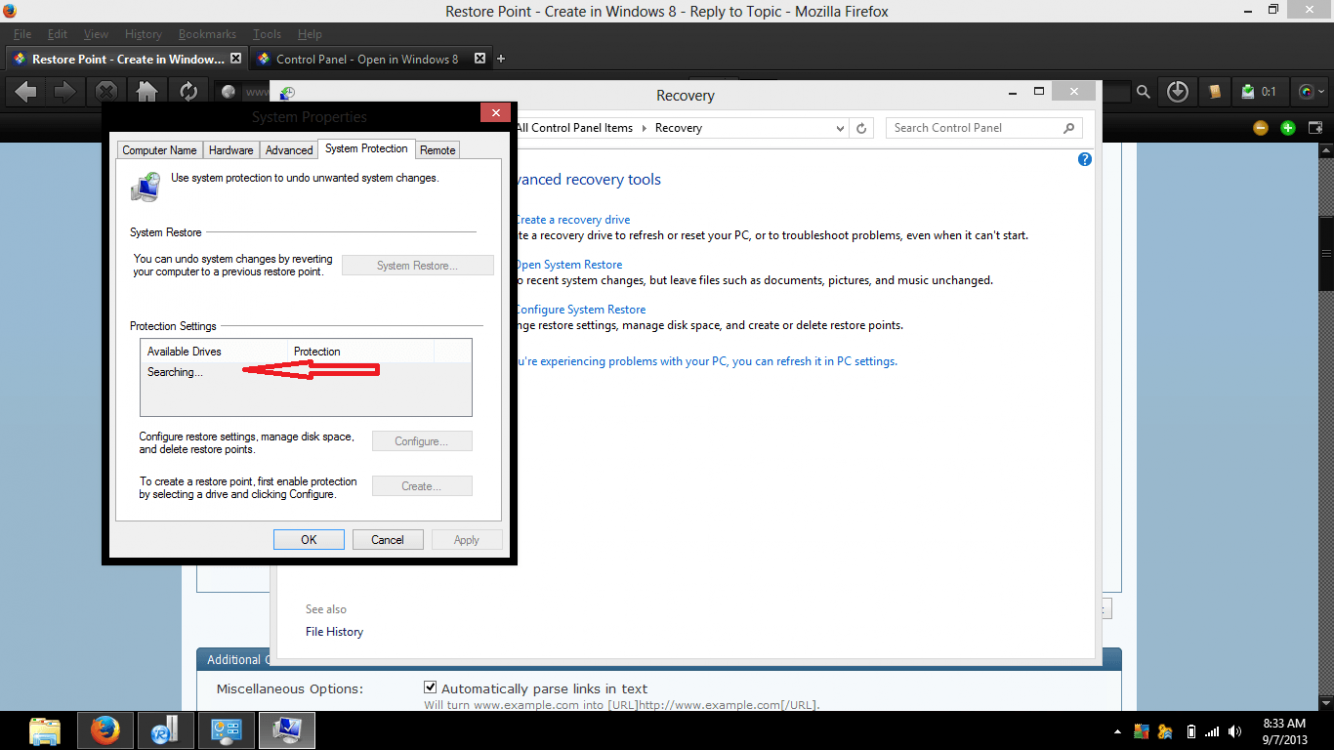
Task: Refresh the Recovery window address bar
Action: [x=861, y=128]
